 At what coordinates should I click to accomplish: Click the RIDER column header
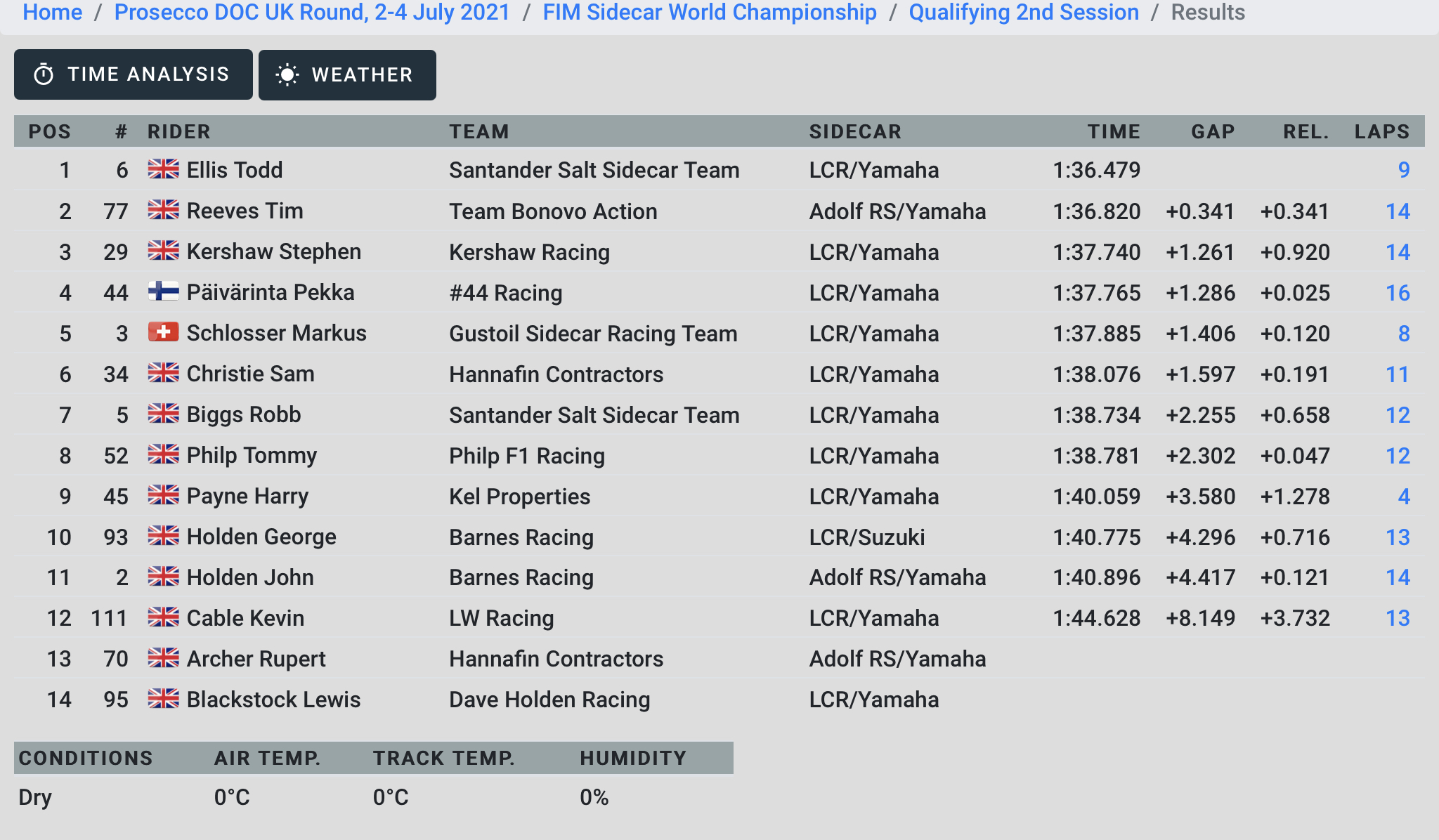click(x=179, y=131)
